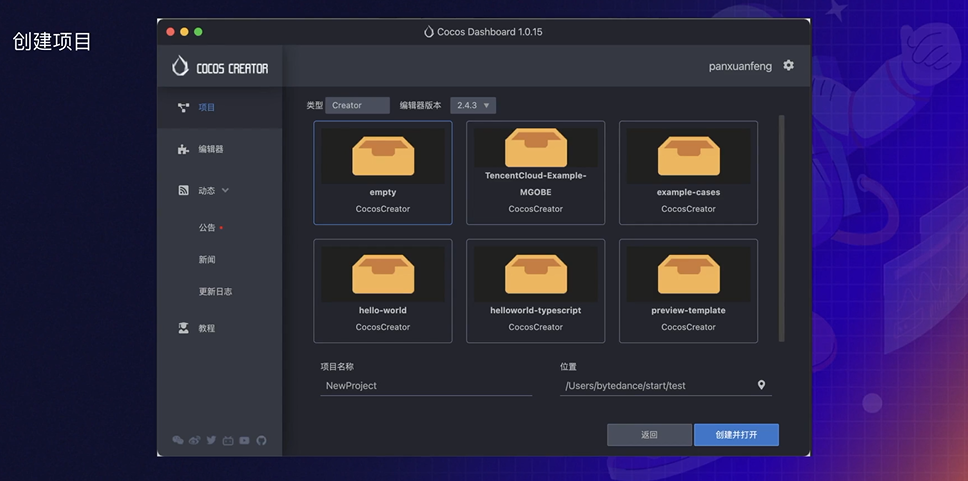The height and width of the screenshot is (481, 968).
Task: Click the 教程 graduate icon
Action: [183, 328]
